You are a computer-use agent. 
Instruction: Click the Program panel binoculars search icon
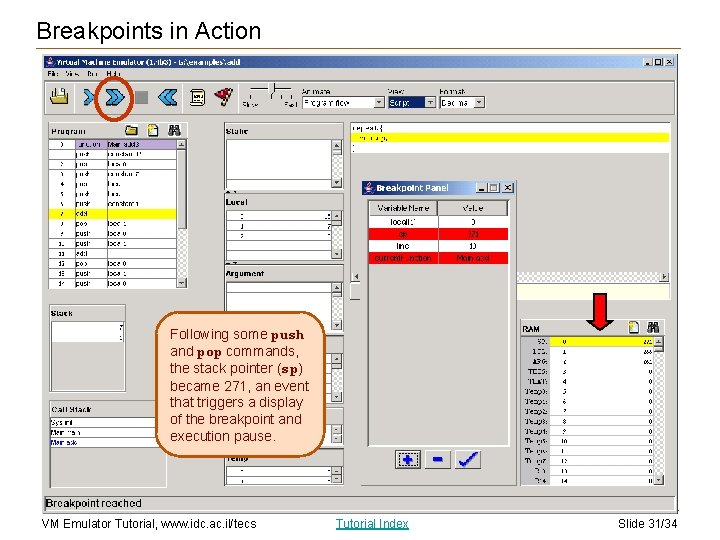pos(174,130)
